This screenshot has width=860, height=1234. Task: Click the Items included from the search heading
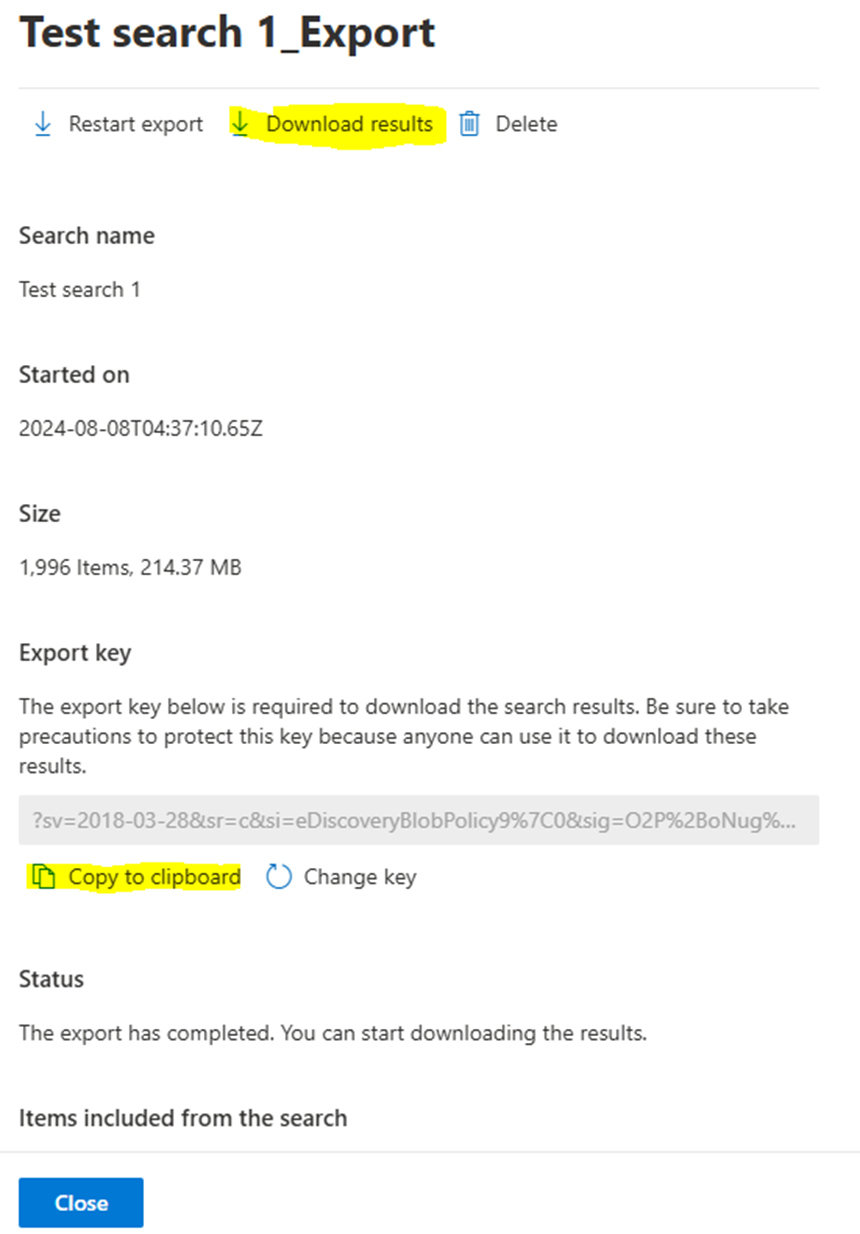point(183,1117)
